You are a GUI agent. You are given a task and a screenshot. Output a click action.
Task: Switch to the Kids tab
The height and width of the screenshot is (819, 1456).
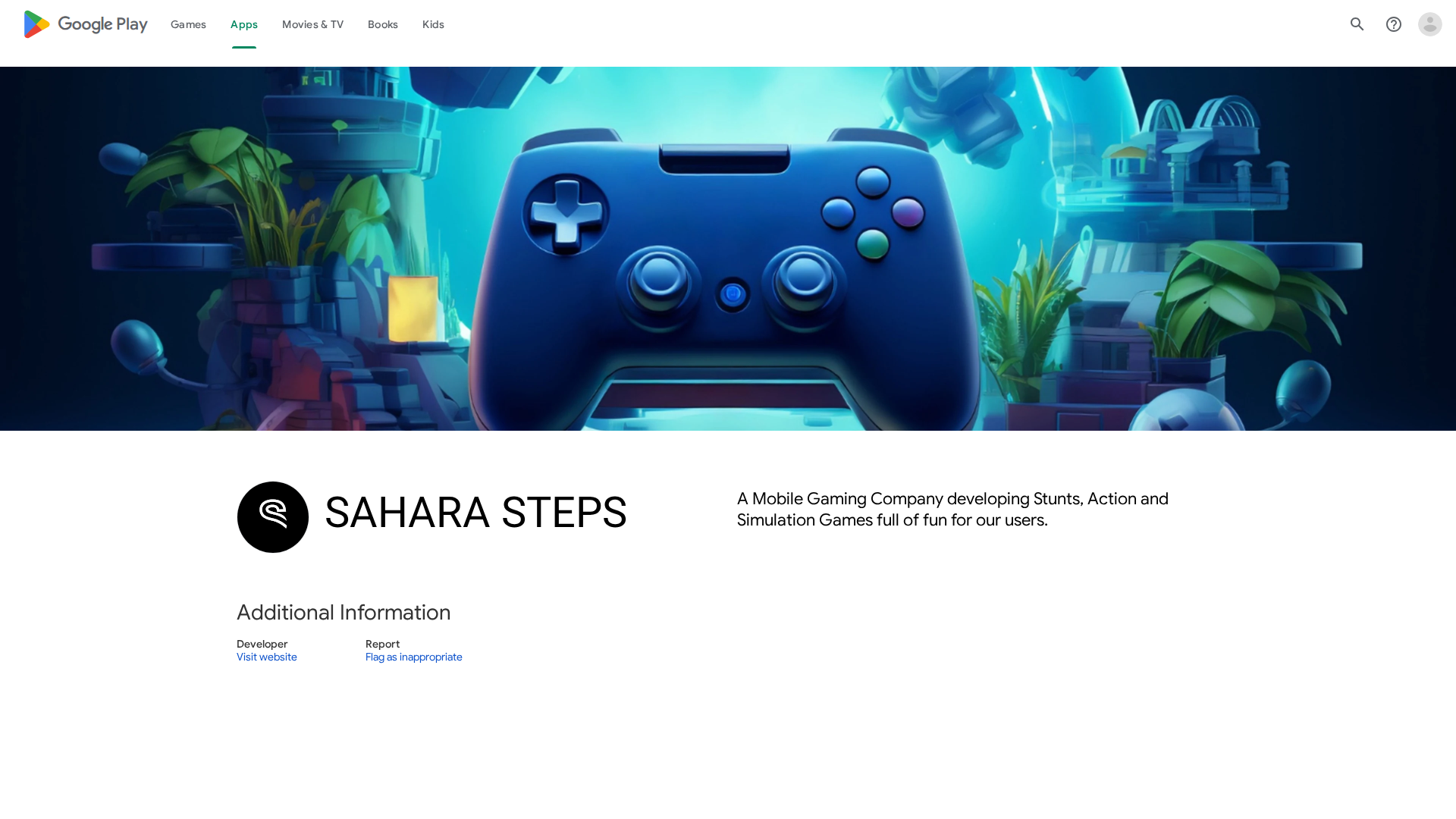point(433,24)
